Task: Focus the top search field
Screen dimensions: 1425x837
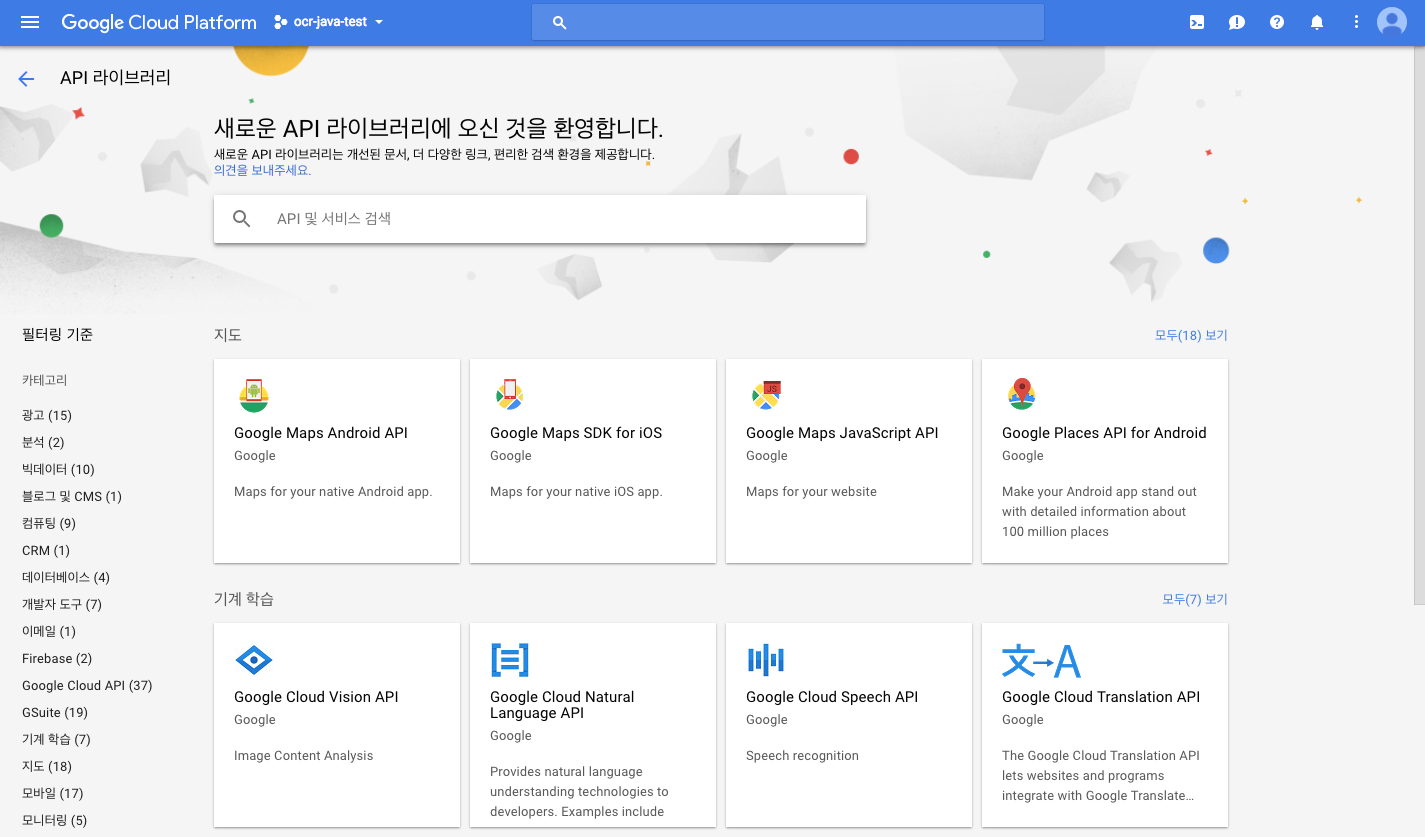Action: [787, 22]
